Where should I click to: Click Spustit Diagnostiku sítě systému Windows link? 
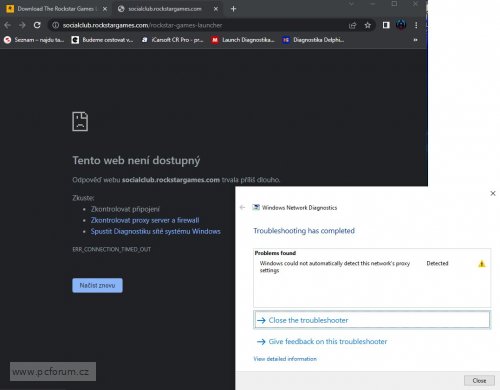tap(156, 231)
